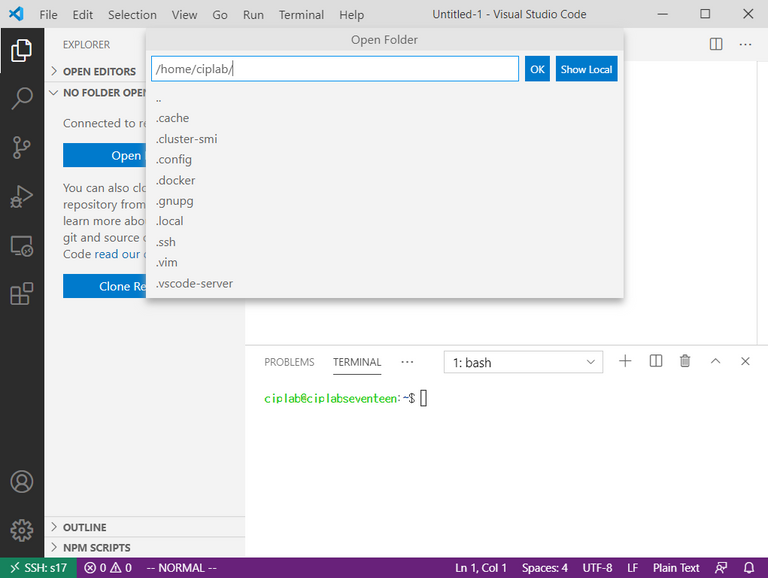Click LF end-of-line selector
The height and width of the screenshot is (578, 768).
[632, 568]
